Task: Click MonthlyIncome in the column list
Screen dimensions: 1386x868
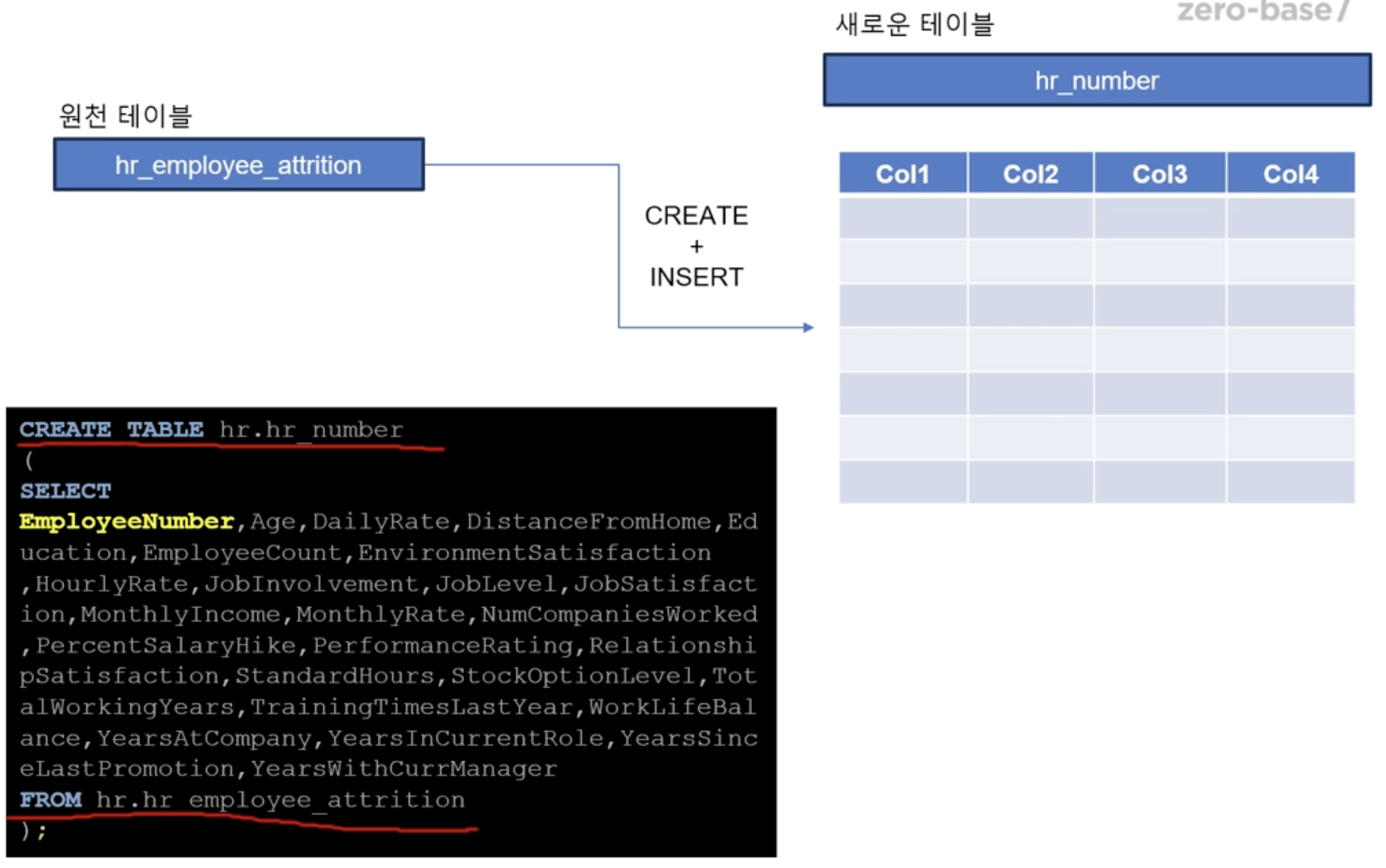Action: click(x=180, y=614)
